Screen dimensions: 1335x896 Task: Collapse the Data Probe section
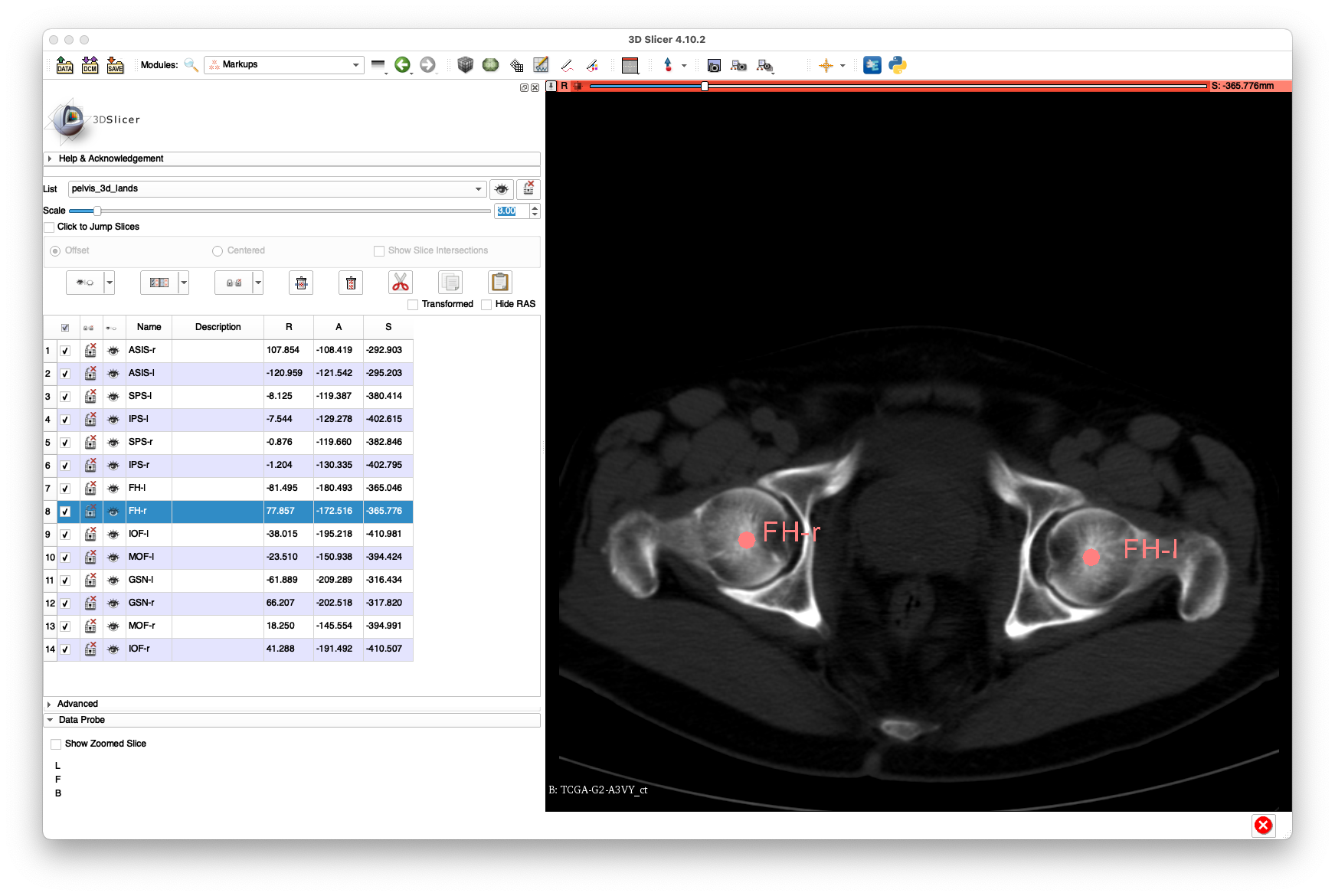coord(292,720)
